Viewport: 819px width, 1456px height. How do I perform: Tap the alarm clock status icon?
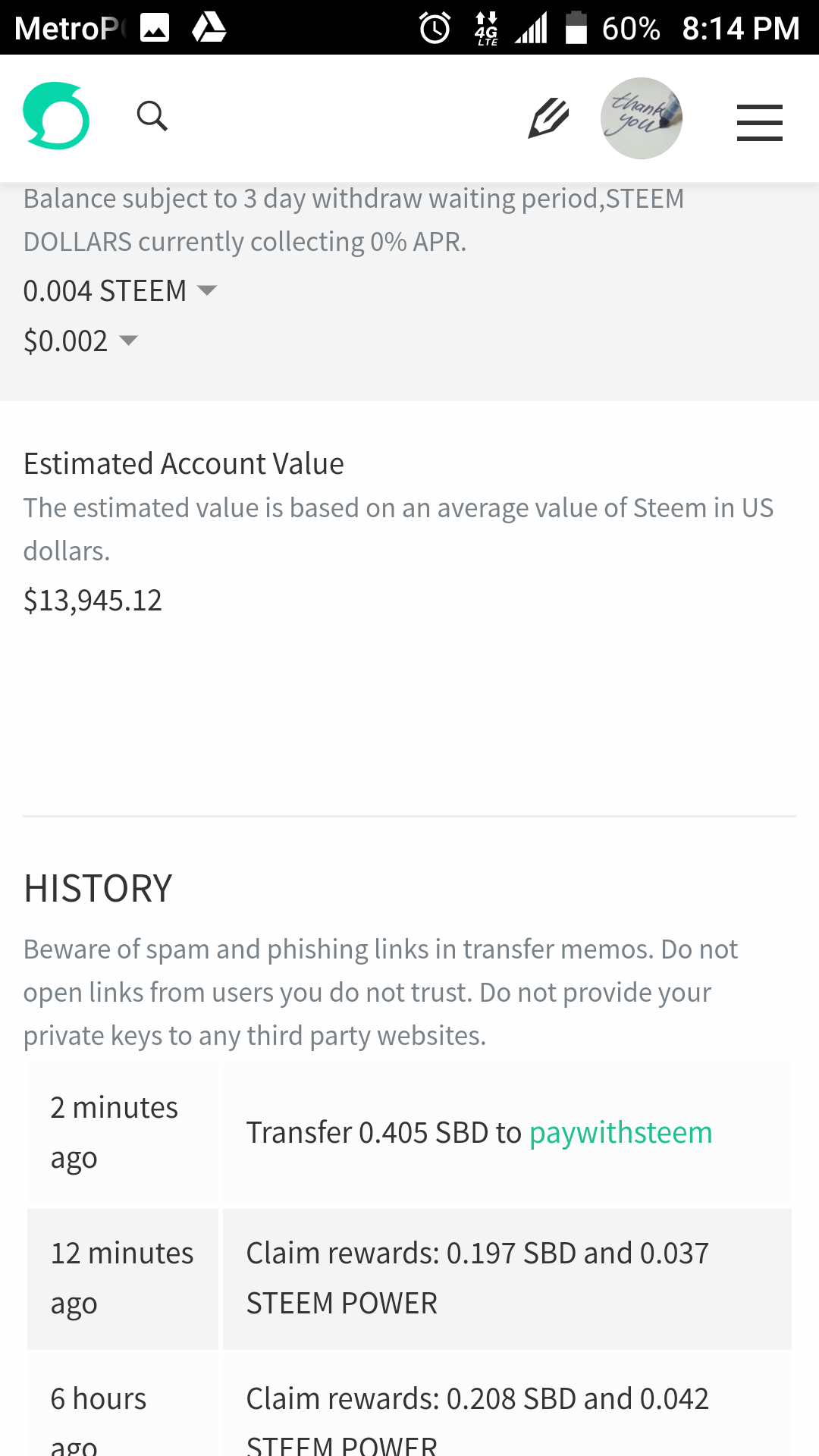[435, 29]
